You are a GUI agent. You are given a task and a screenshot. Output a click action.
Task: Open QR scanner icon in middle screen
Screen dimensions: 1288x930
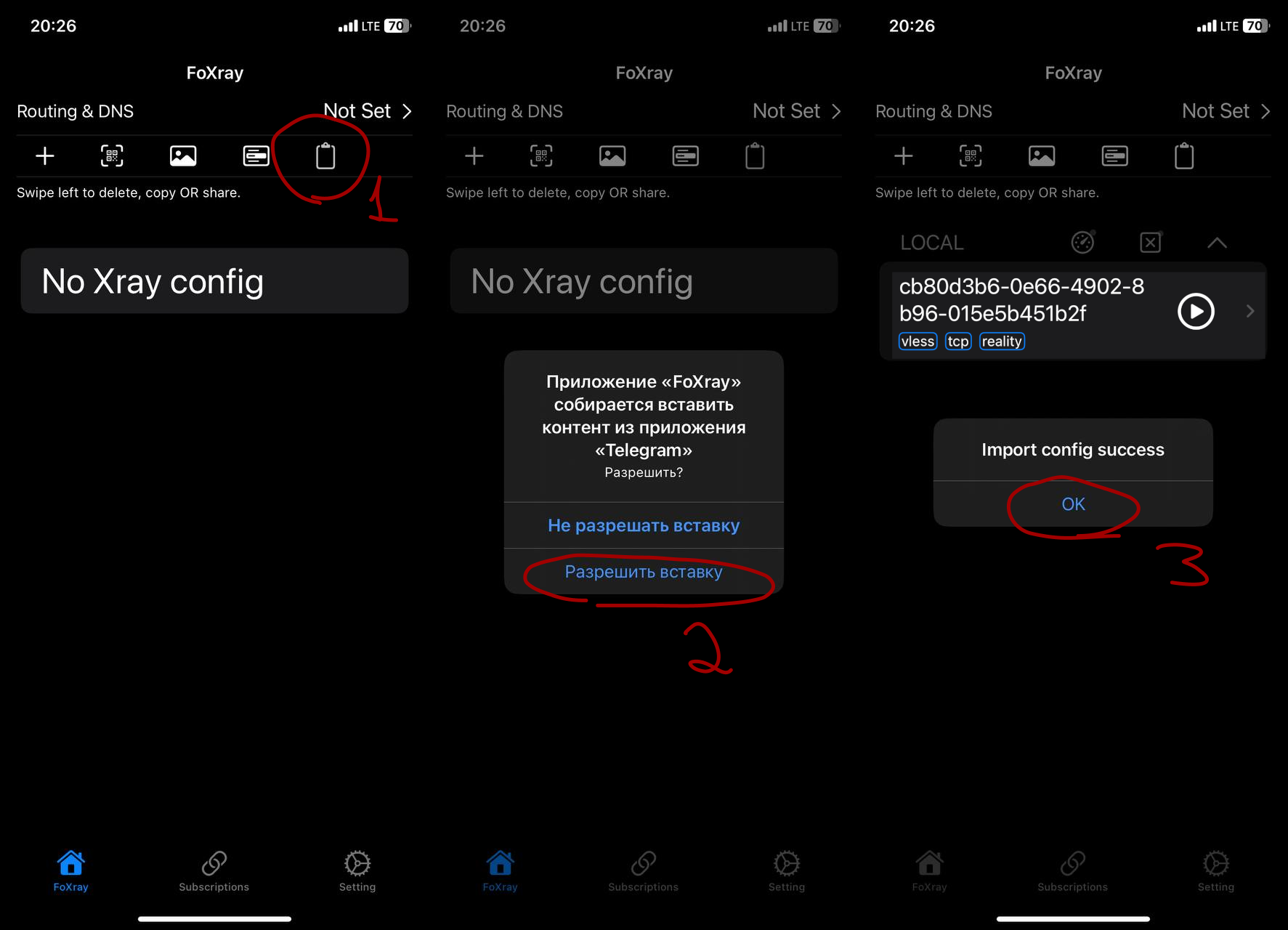coord(541,156)
